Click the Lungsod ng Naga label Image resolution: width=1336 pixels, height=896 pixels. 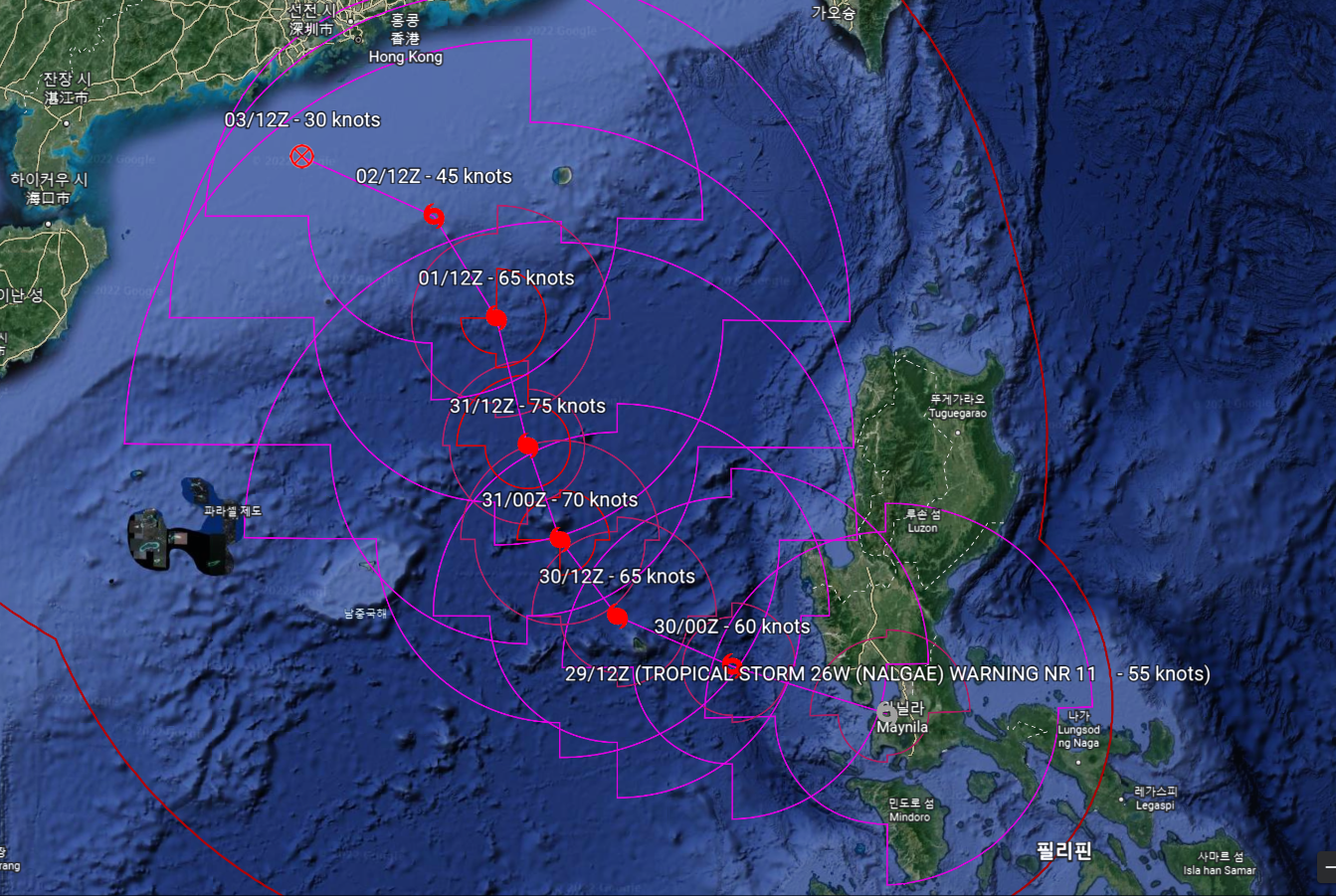pyautogui.click(x=1078, y=736)
